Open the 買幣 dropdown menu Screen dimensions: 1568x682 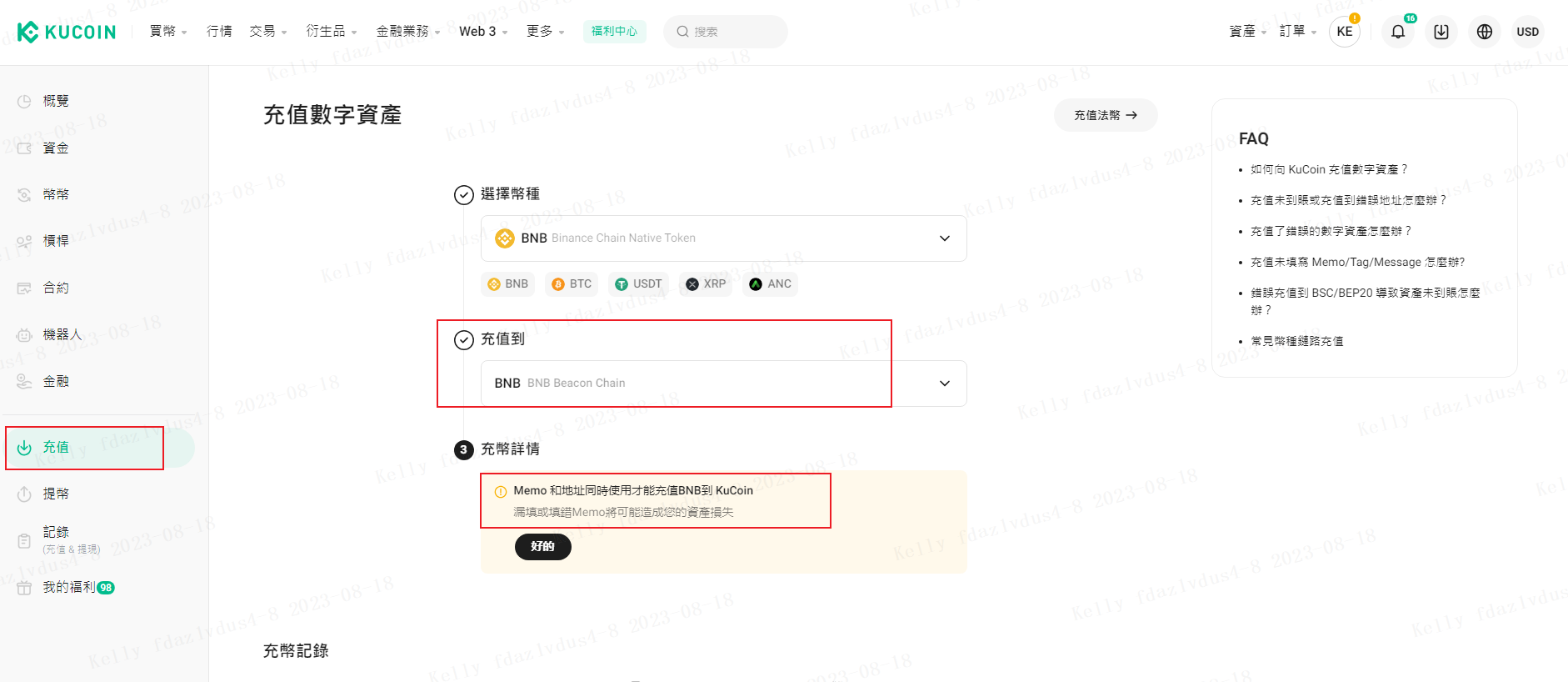pos(168,32)
